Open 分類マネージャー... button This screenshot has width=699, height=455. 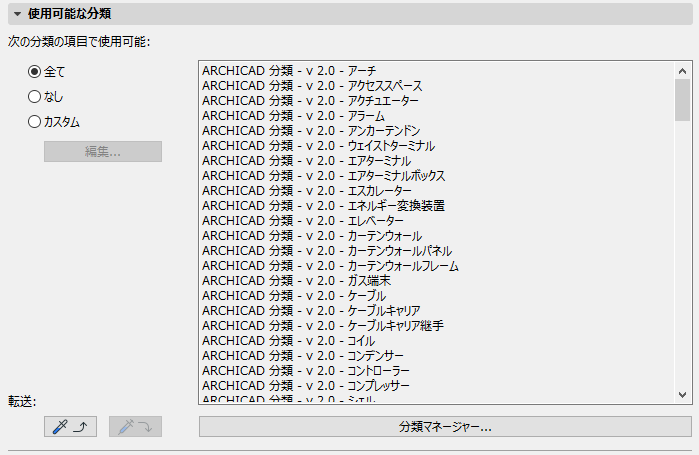click(445, 426)
